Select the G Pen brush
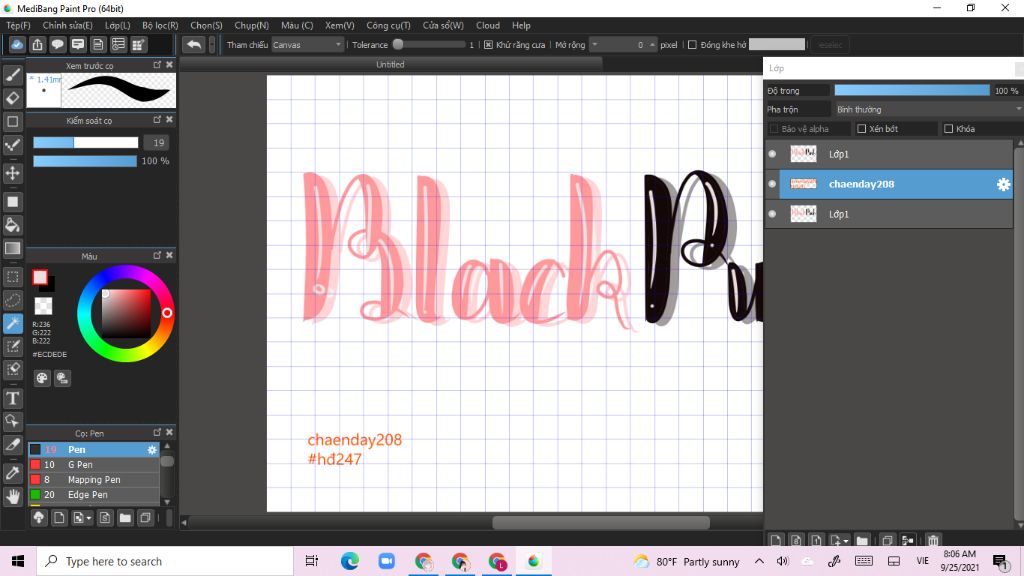Image resolution: width=1024 pixels, height=576 pixels. 93,464
